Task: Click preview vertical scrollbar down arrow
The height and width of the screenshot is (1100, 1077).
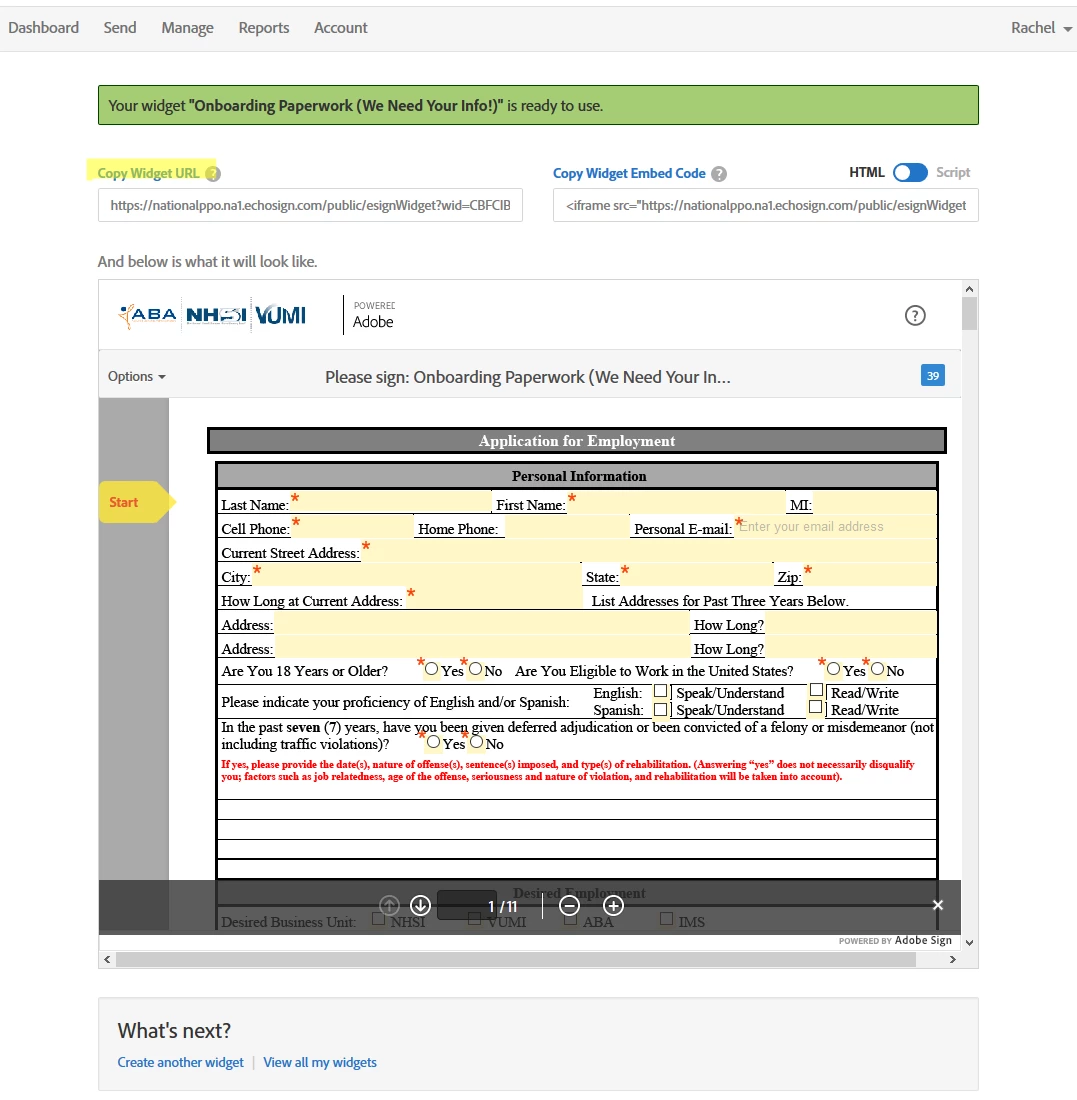Action: [x=969, y=943]
